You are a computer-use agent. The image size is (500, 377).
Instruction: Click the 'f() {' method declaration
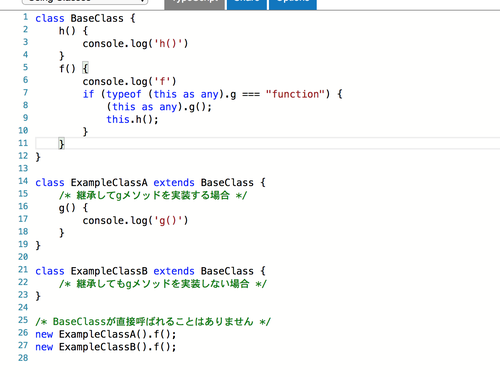pos(73,69)
